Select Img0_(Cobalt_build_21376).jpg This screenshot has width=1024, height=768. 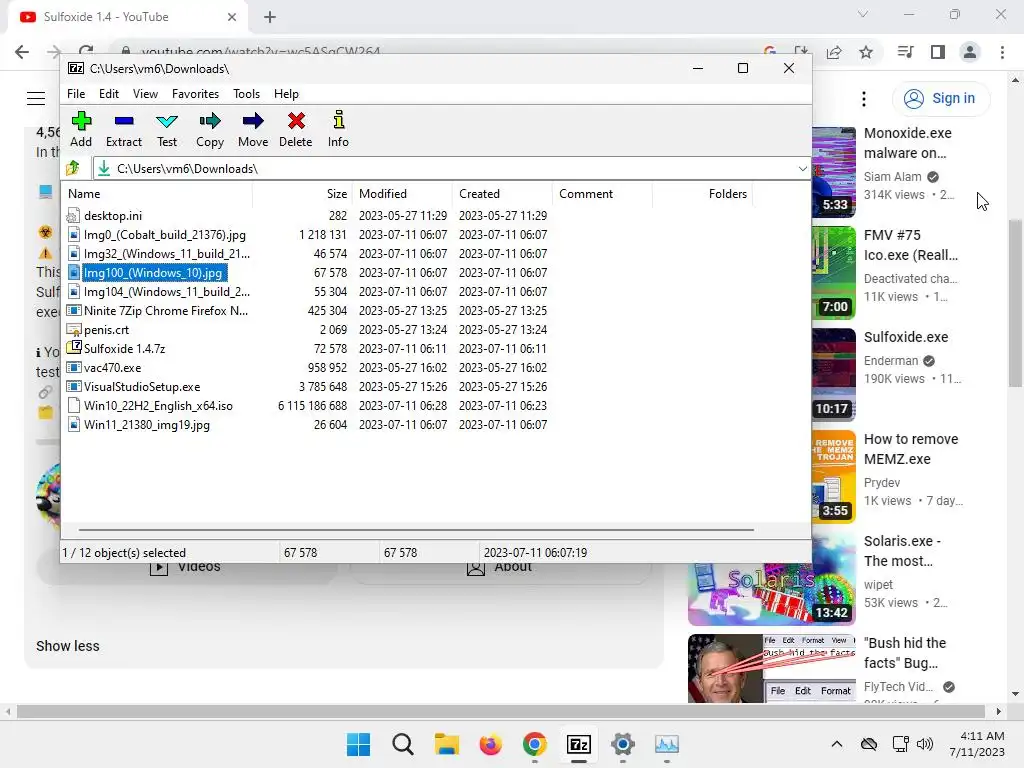click(165, 234)
